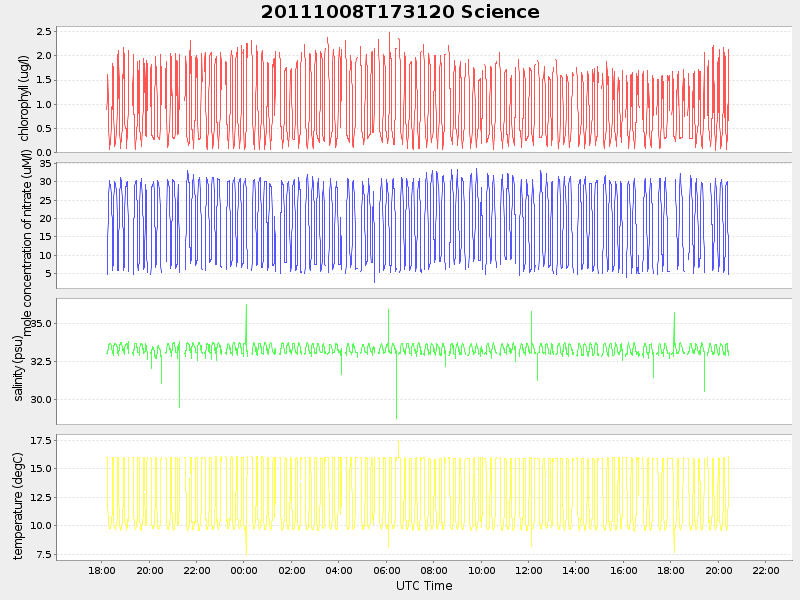The image size is (800, 600).
Task: Select the 16:00 tick on time axis
Action: coord(623,570)
